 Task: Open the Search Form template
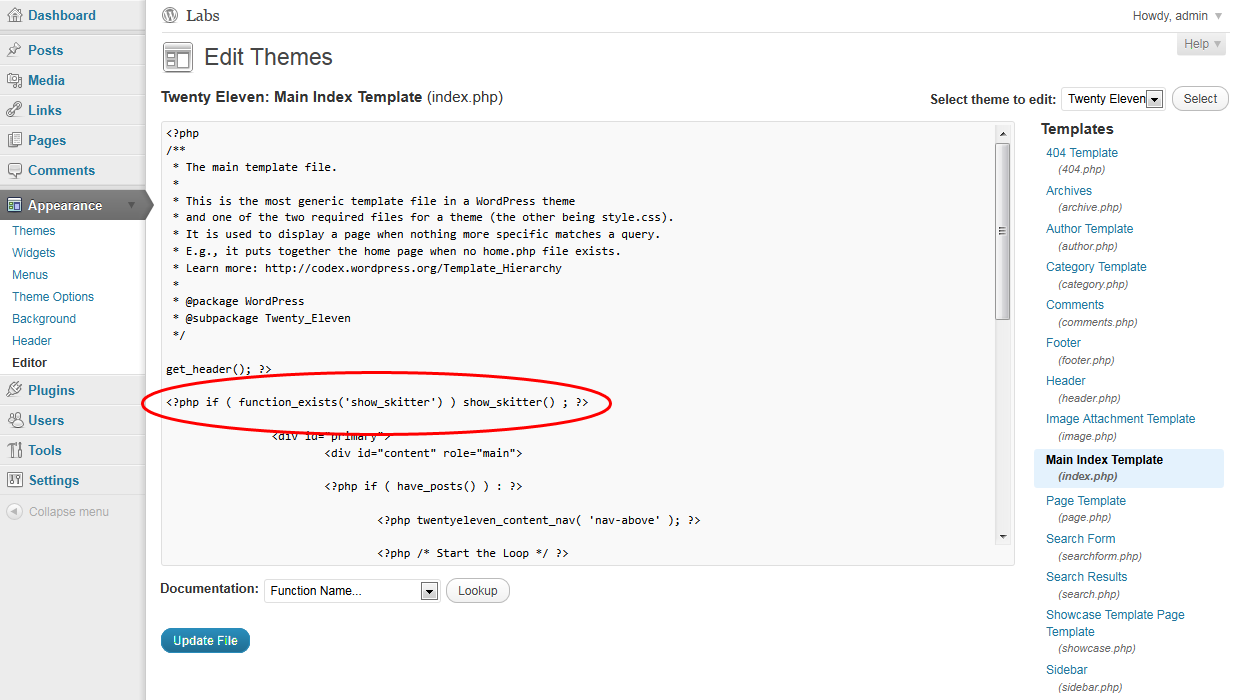(1080, 539)
